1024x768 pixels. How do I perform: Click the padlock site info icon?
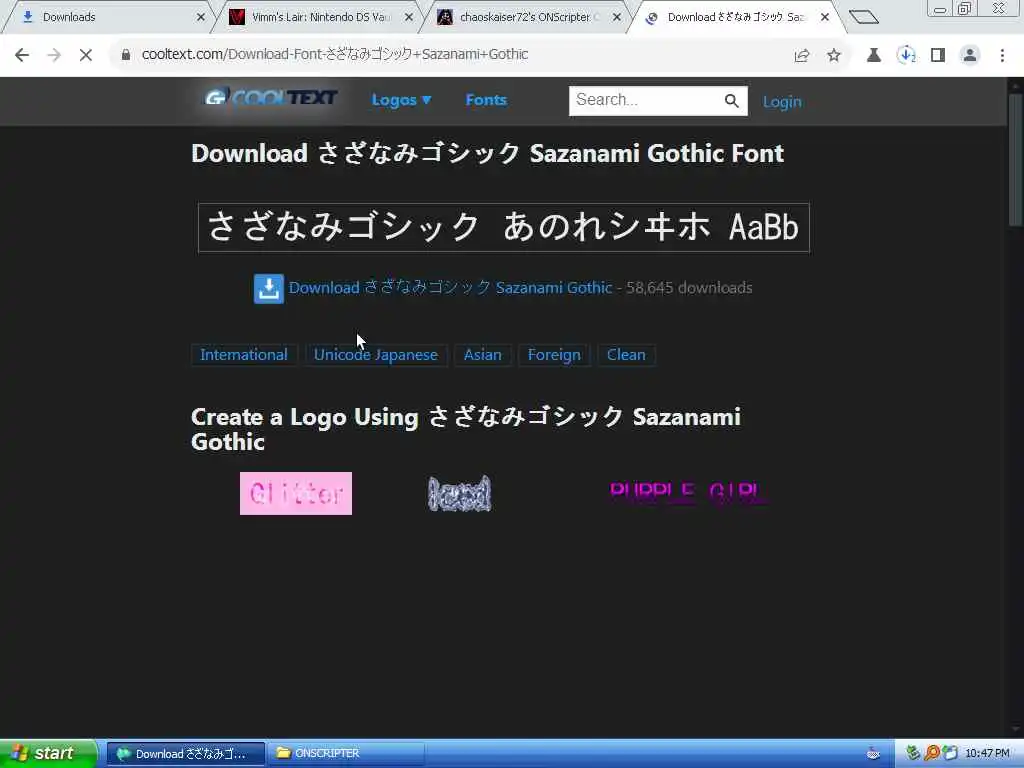[x=126, y=55]
